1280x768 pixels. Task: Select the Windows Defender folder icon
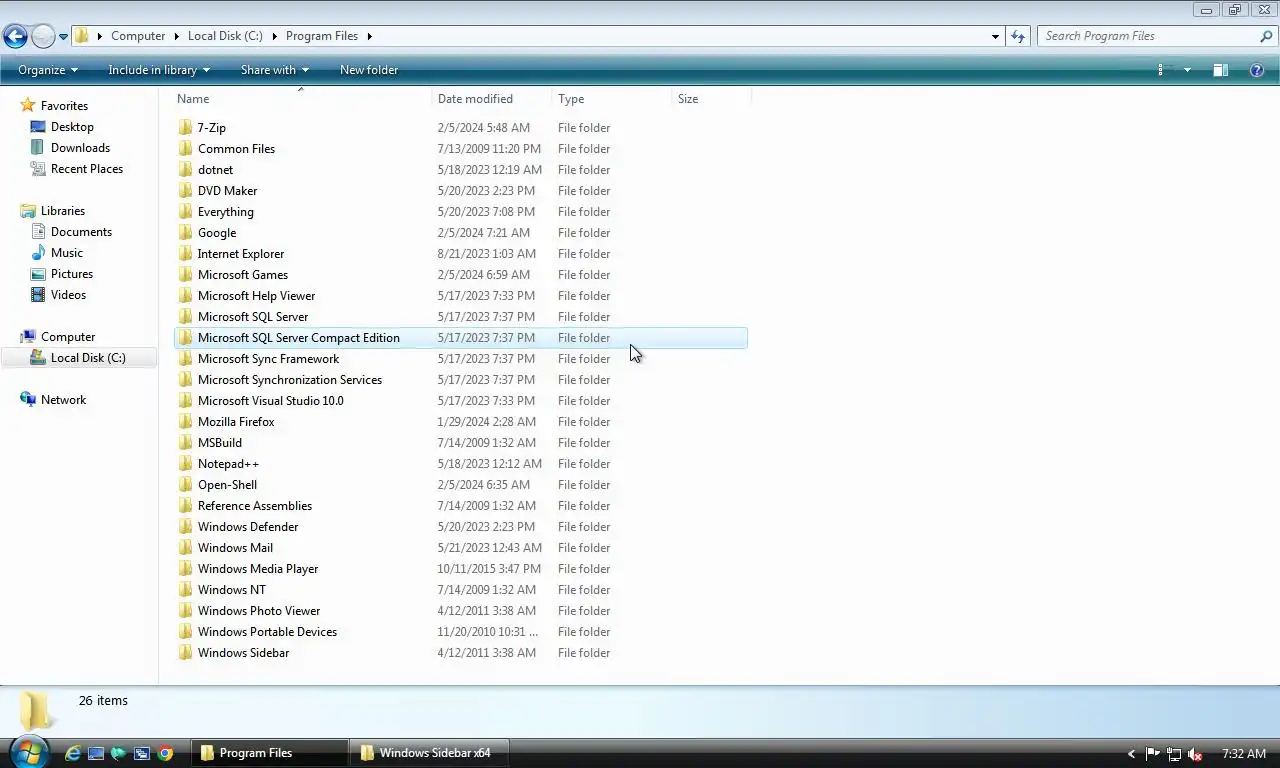point(185,527)
